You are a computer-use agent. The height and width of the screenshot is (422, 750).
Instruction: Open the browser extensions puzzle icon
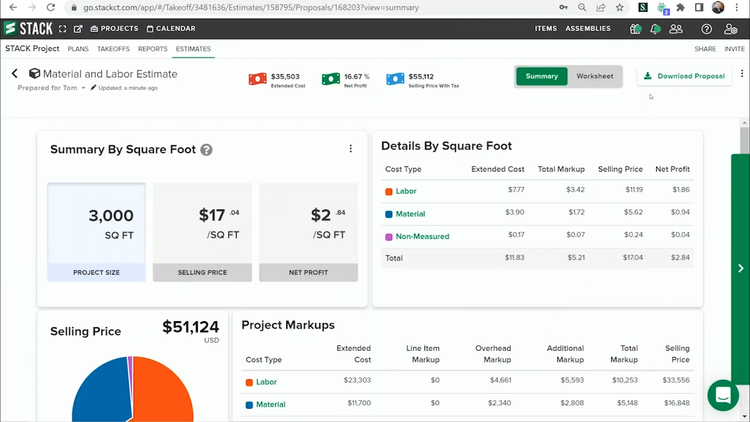(680, 7)
